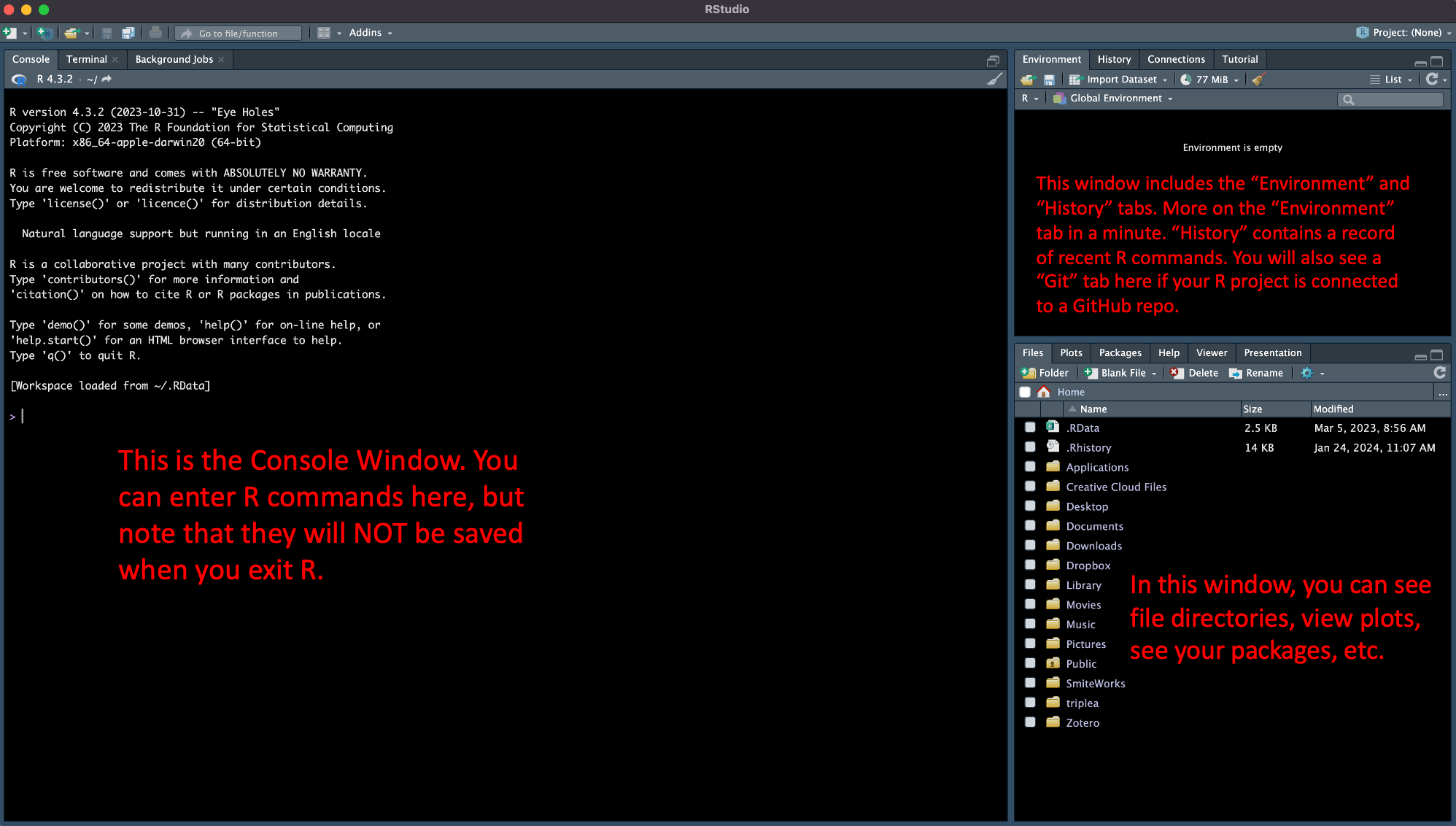Select the Downloads folder checkbox
The image size is (1456, 826).
(1030, 545)
